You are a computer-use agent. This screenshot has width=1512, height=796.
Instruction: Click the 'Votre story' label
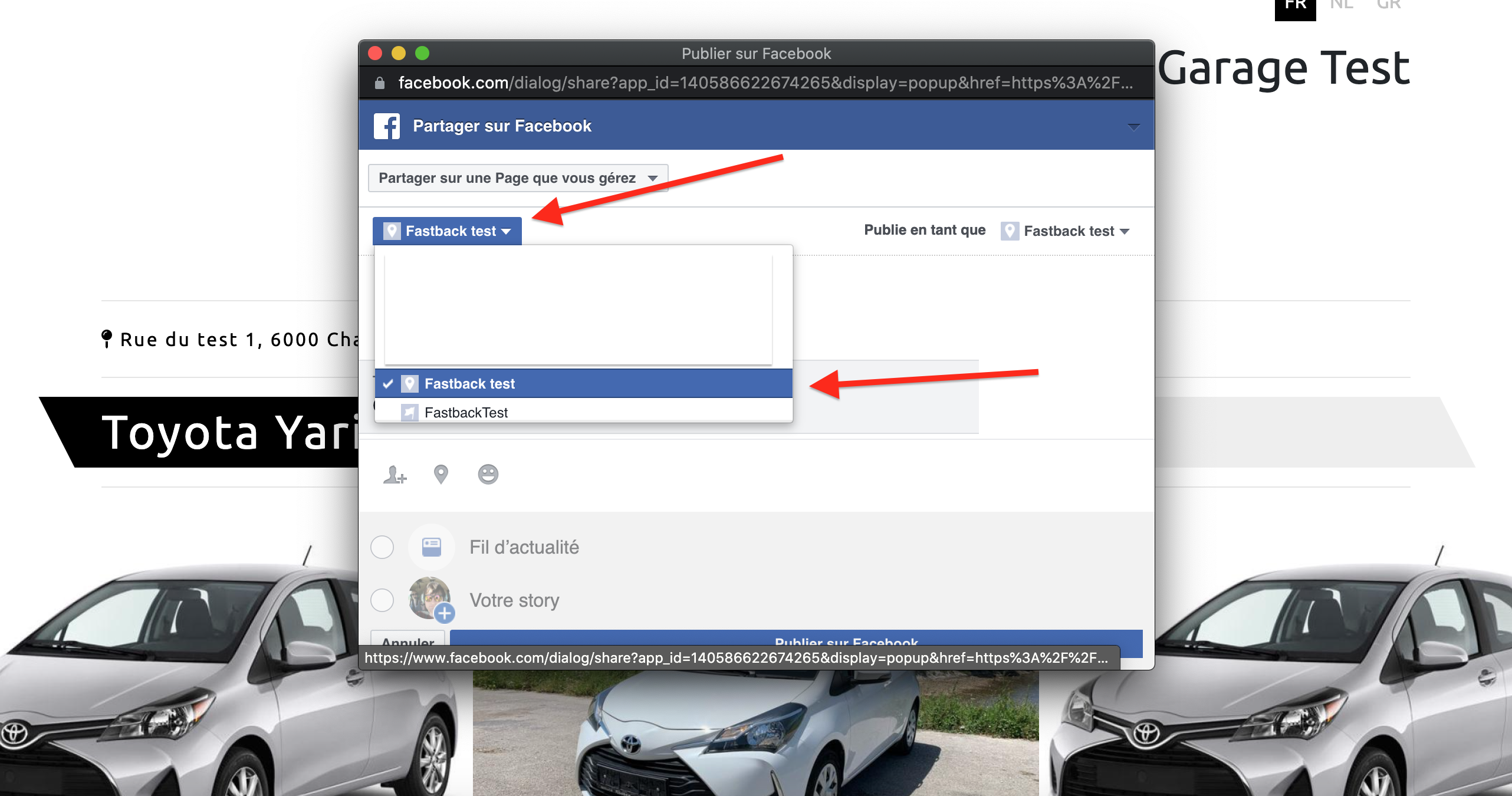coord(514,600)
